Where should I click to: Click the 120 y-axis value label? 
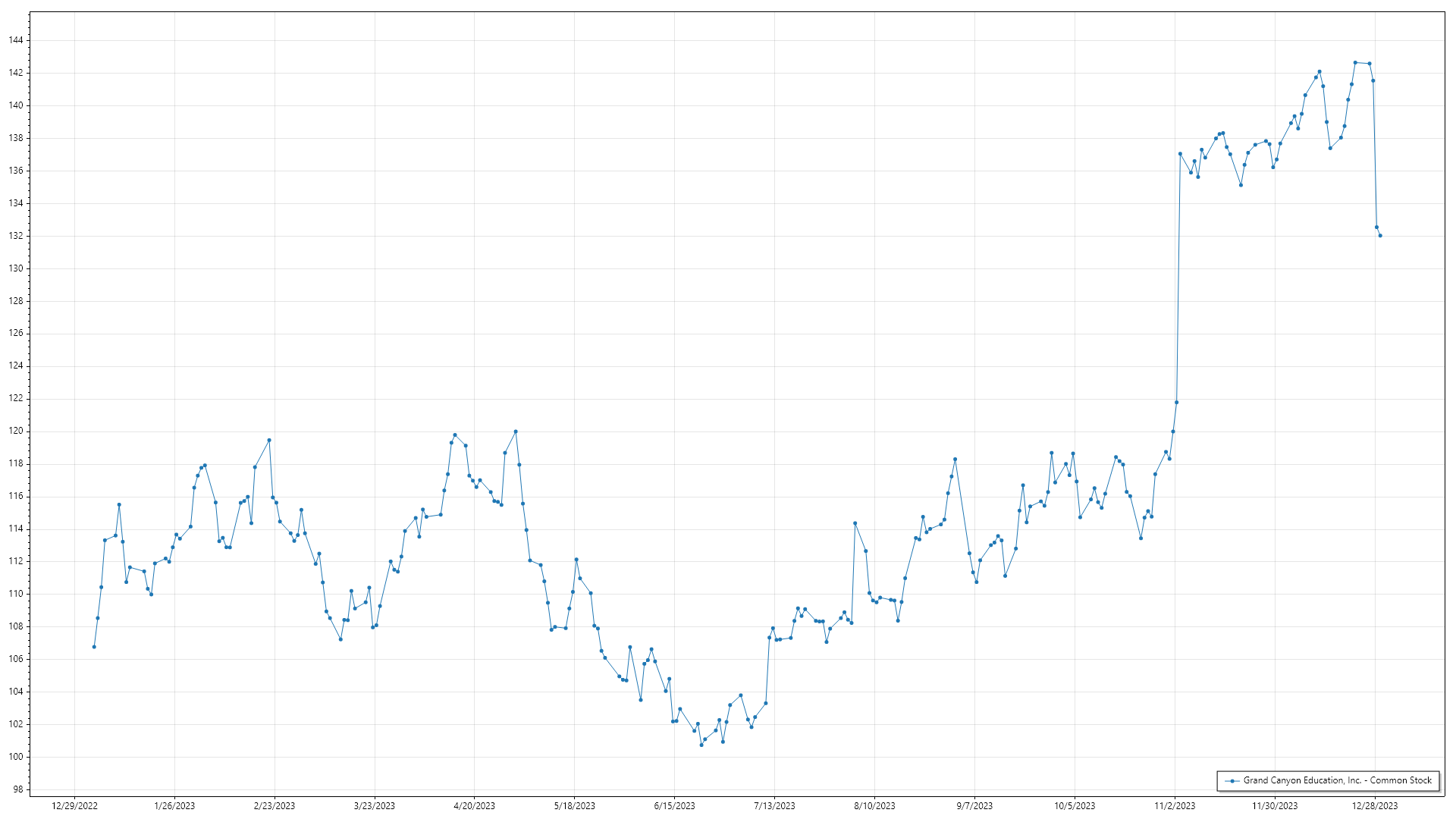(x=16, y=431)
